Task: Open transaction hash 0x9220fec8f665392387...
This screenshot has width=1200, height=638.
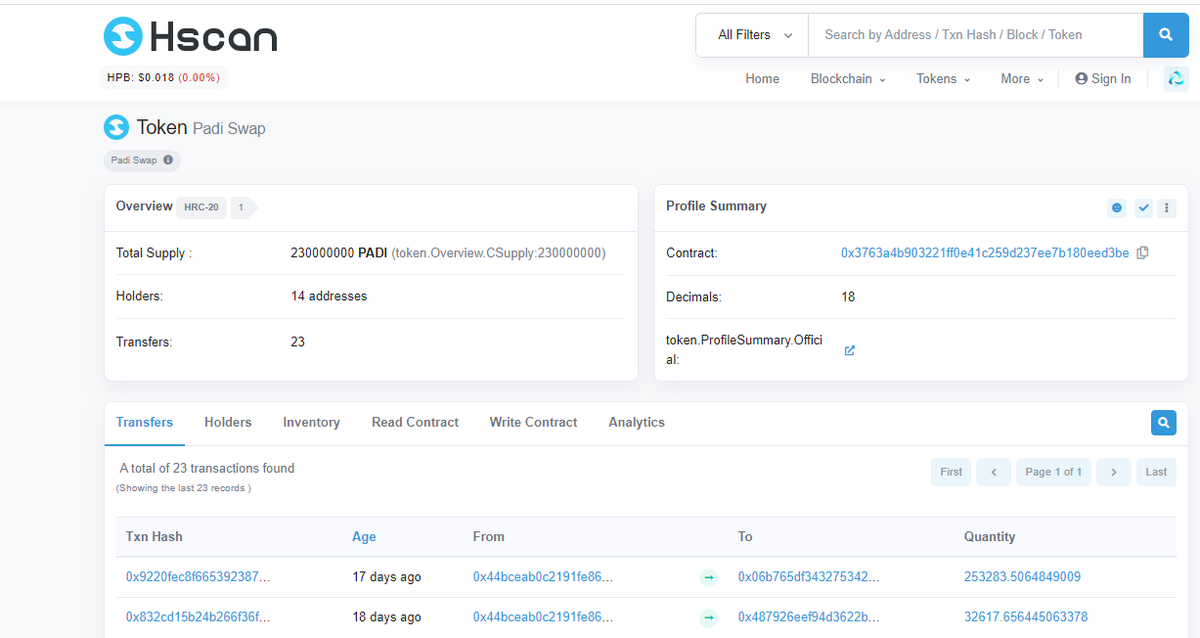Action: (x=198, y=577)
